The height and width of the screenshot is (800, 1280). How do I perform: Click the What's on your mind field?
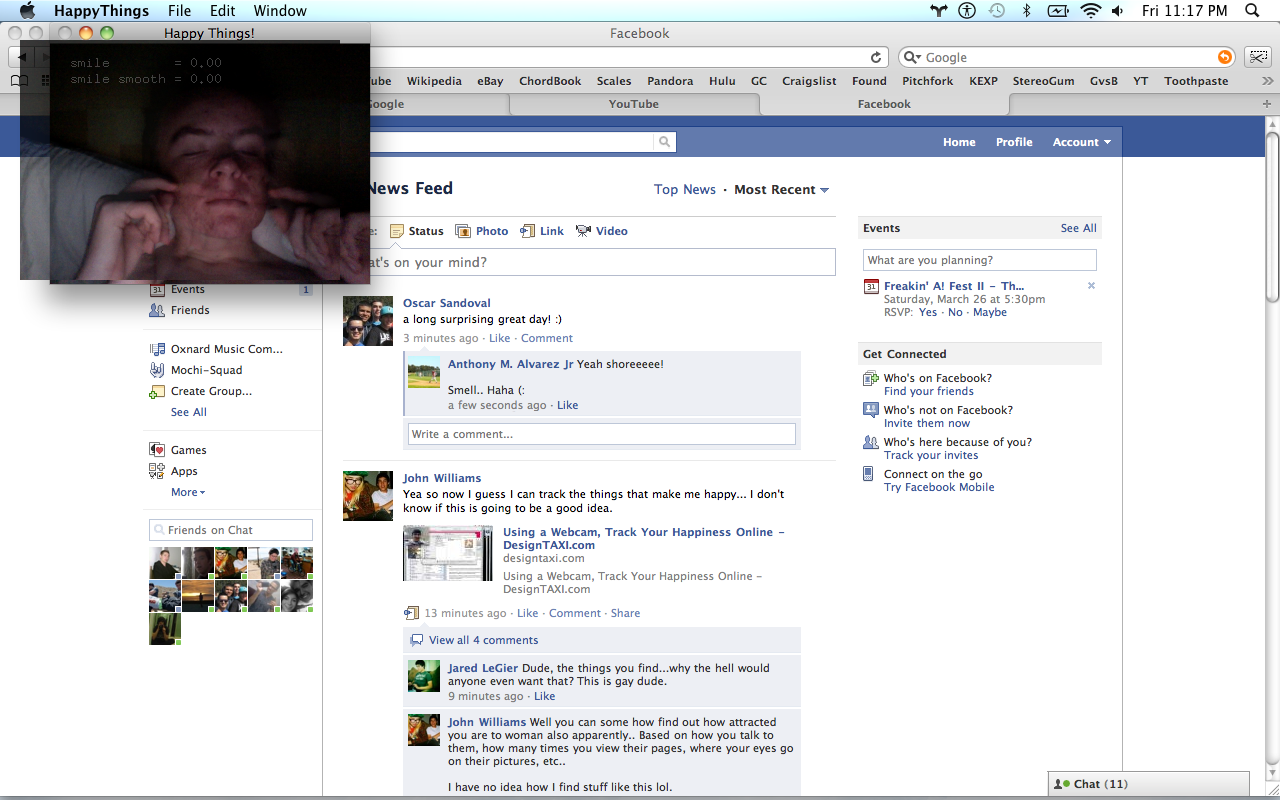tap(600, 262)
